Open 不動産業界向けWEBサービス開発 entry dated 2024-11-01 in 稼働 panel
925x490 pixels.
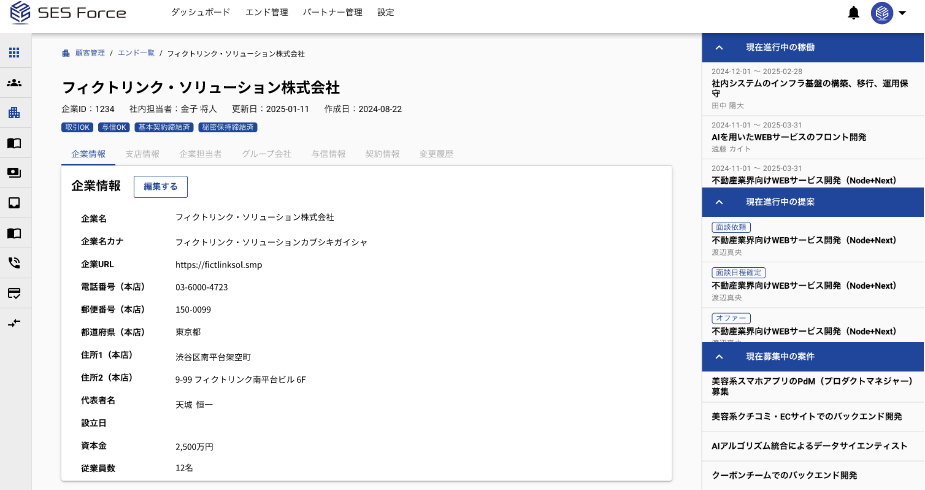[x=812, y=175]
